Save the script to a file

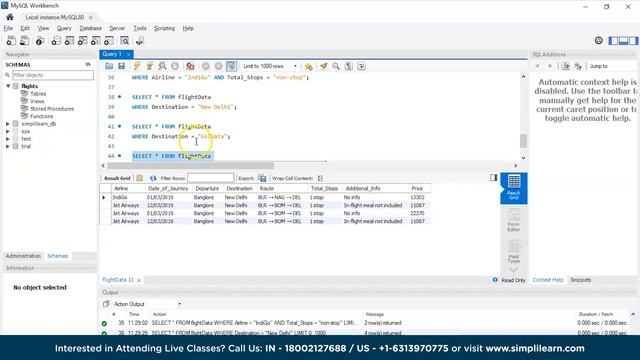(x=121, y=66)
